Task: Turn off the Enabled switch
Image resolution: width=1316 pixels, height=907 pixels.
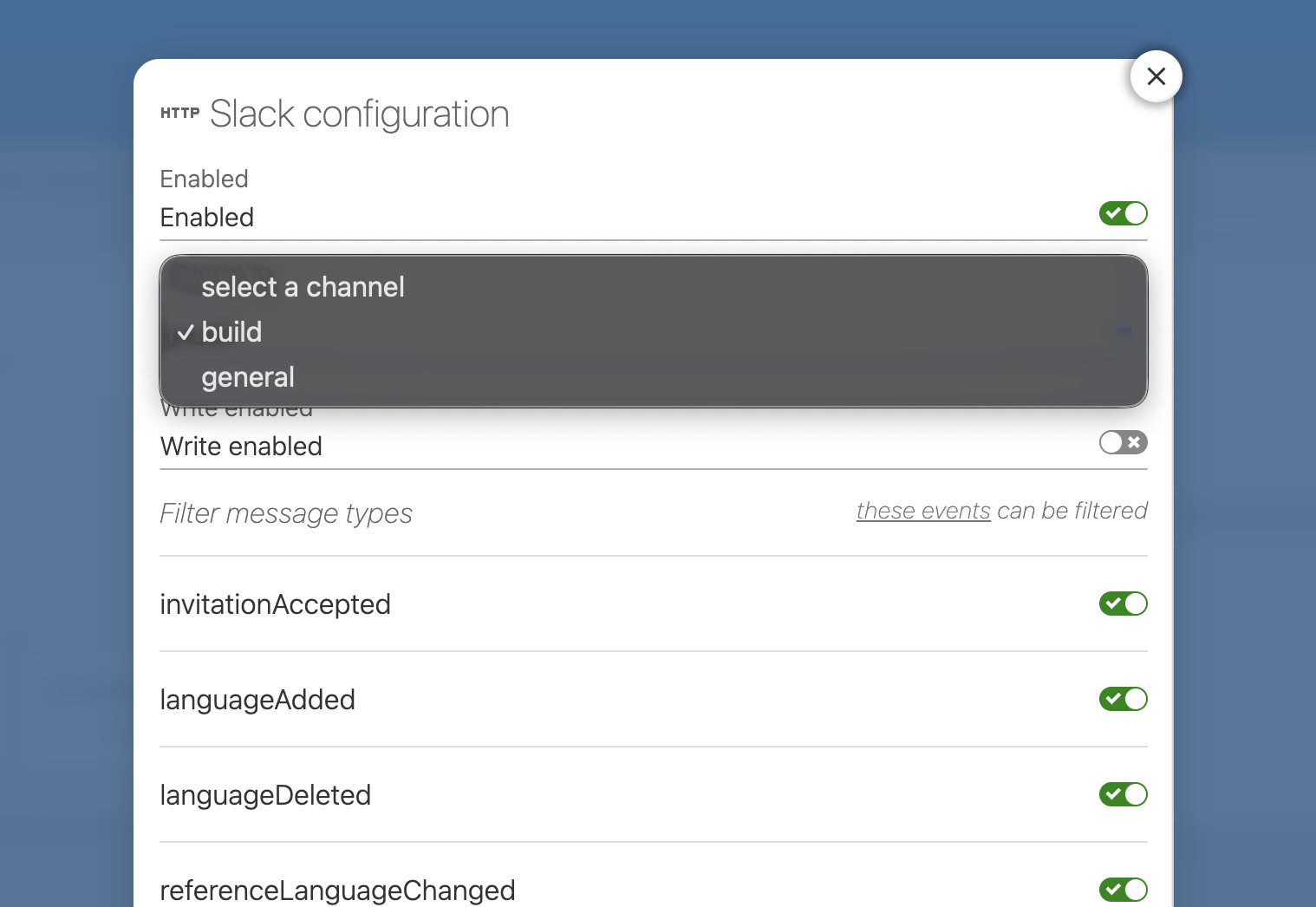Action: (x=1123, y=213)
